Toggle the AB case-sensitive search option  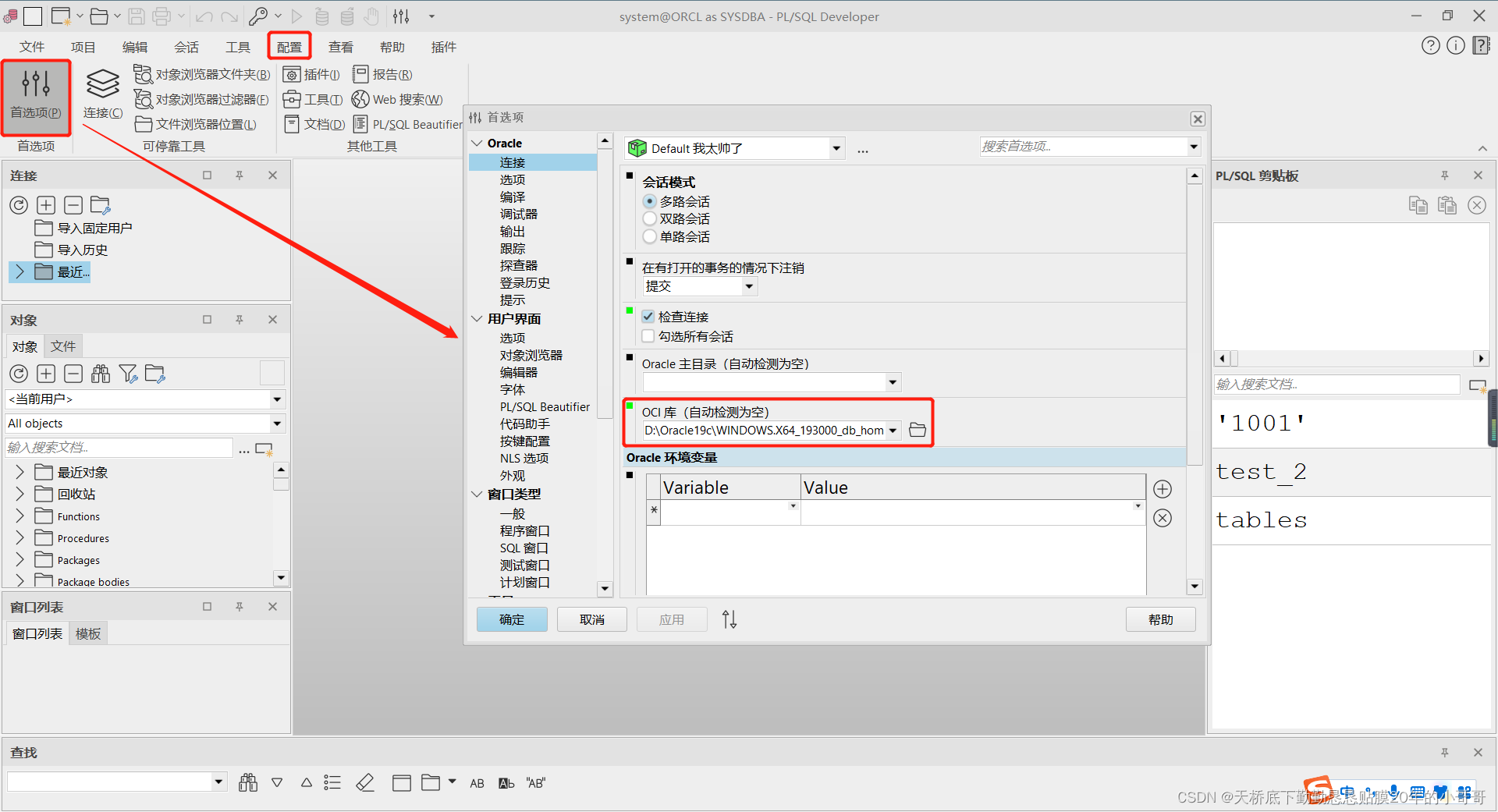click(x=477, y=783)
